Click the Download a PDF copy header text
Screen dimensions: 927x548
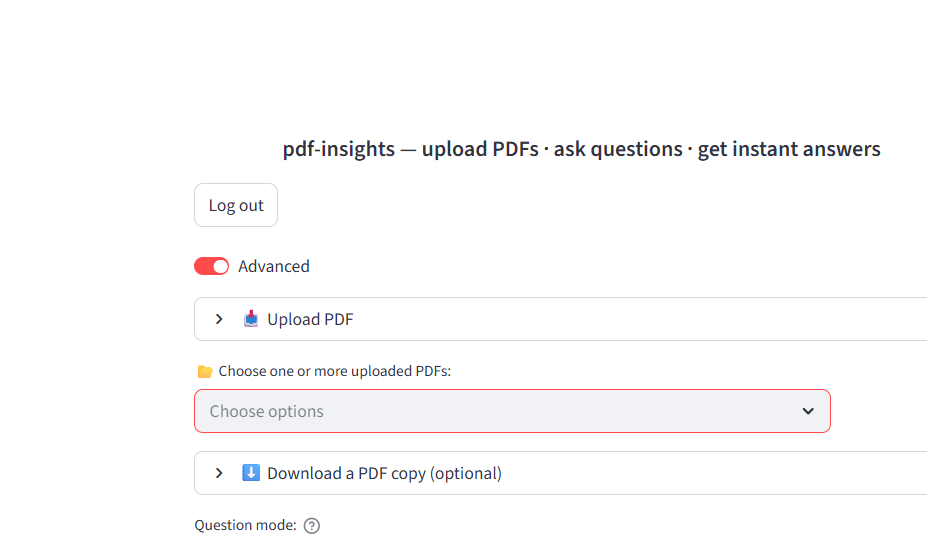coord(384,473)
